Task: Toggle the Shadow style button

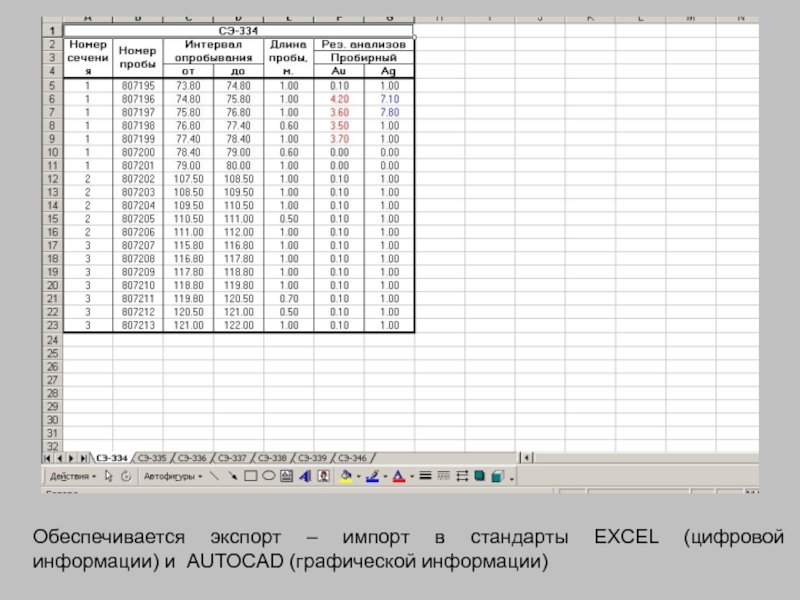Action: [x=479, y=477]
